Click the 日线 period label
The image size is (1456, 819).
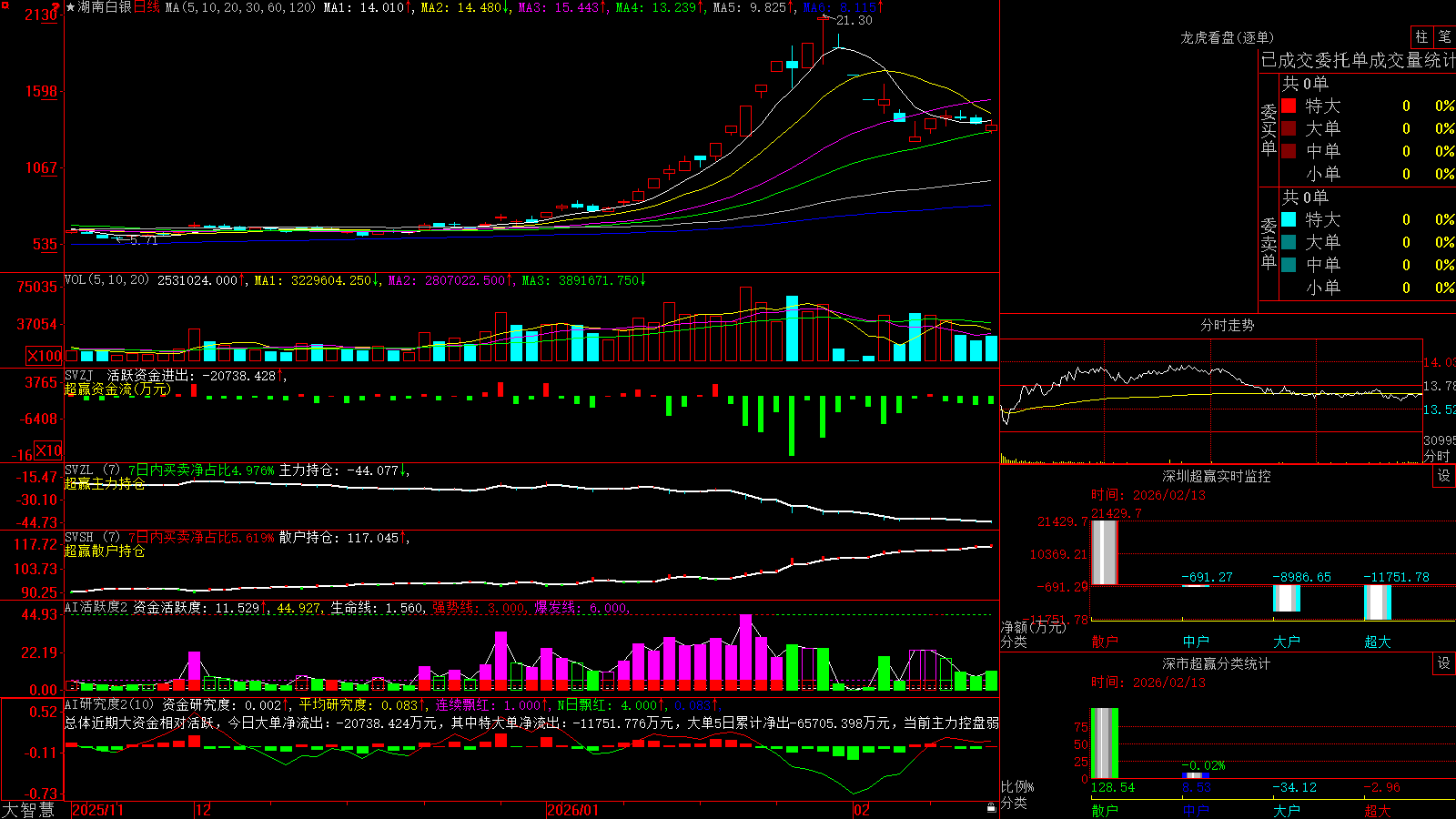click(147, 7)
